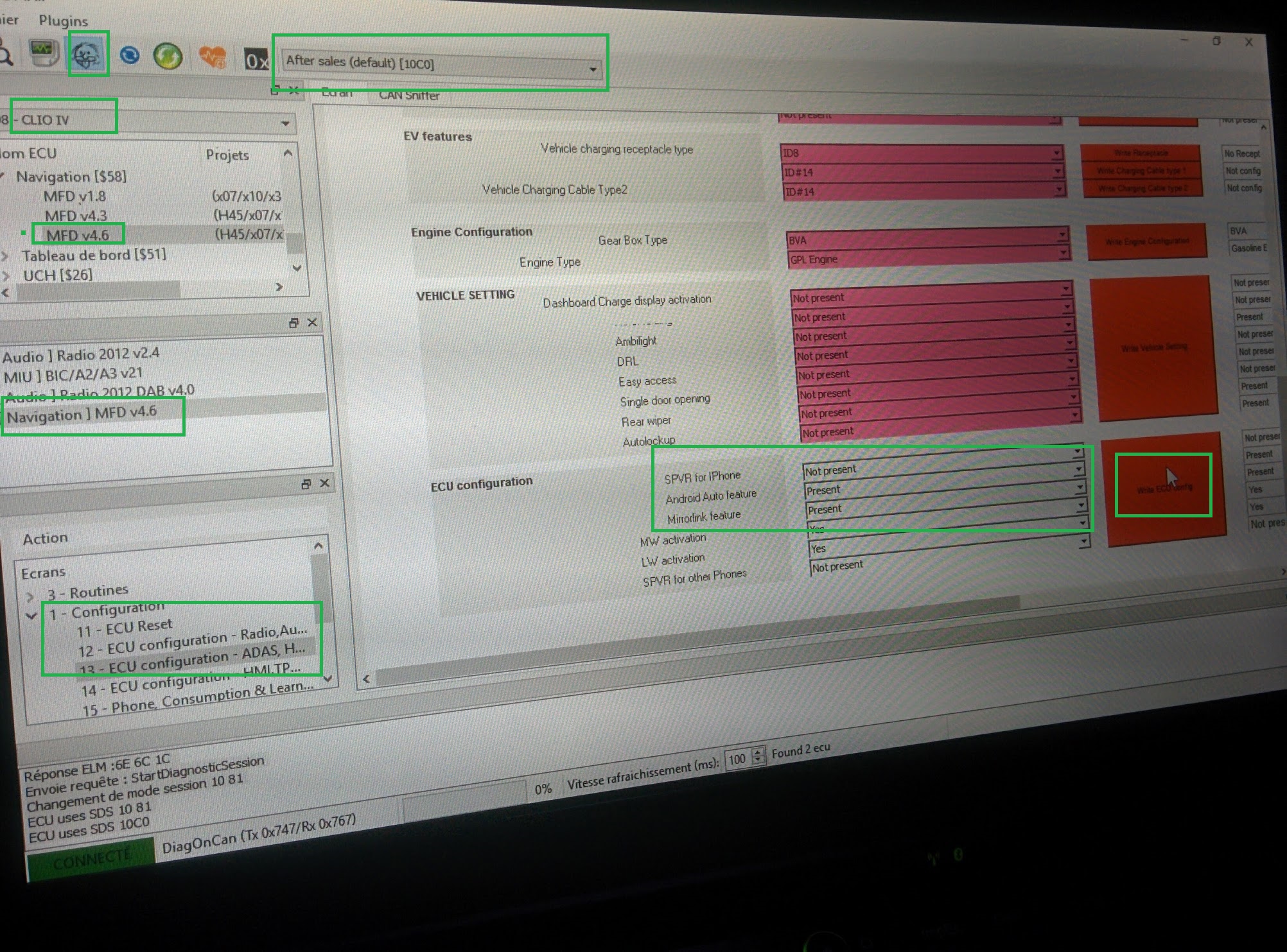The width and height of the screenshot is (1287, 952).
Task: Float the ECU list panel icon
Action: click(293, 323)
